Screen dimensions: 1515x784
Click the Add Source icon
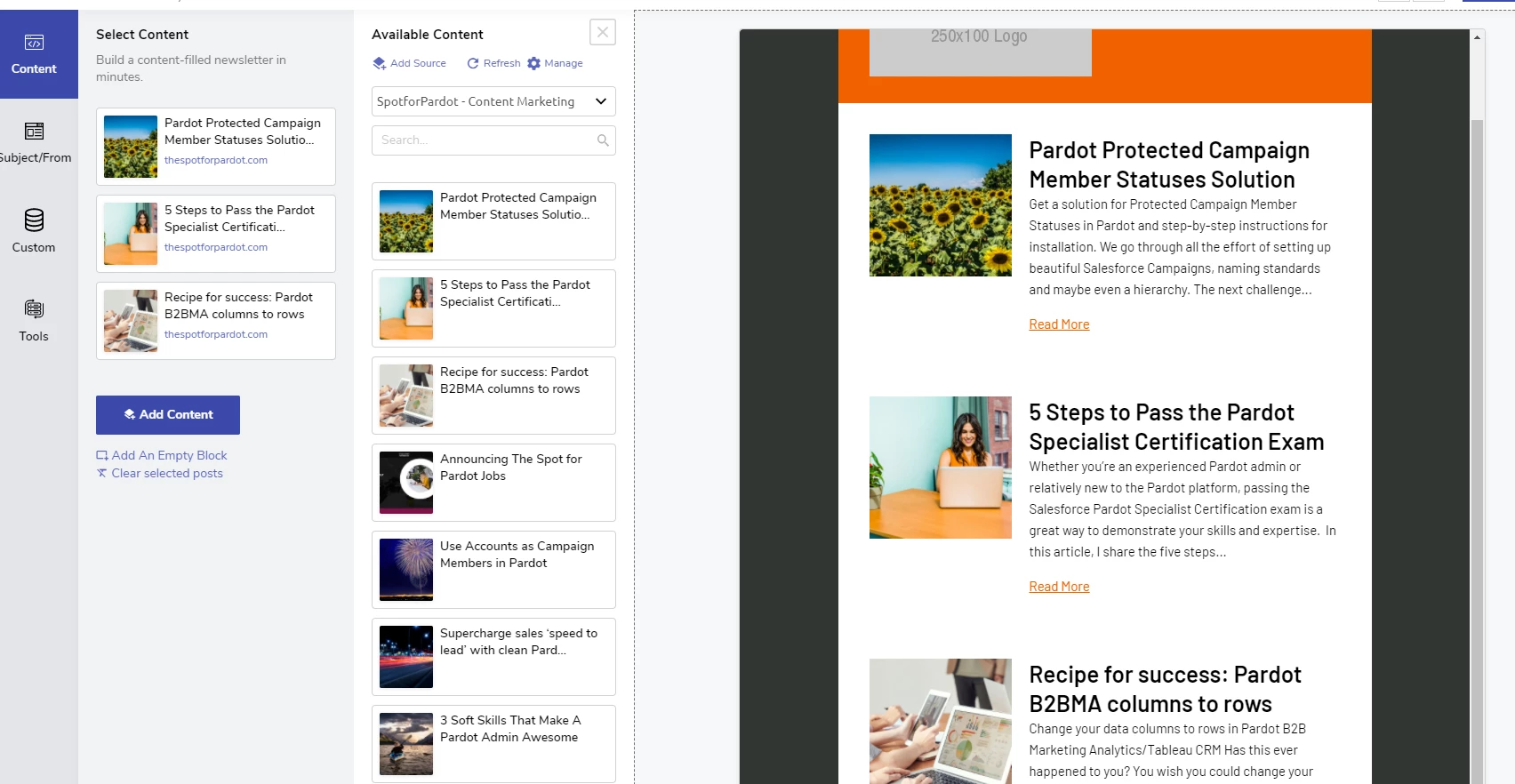[x=380, y=63]
